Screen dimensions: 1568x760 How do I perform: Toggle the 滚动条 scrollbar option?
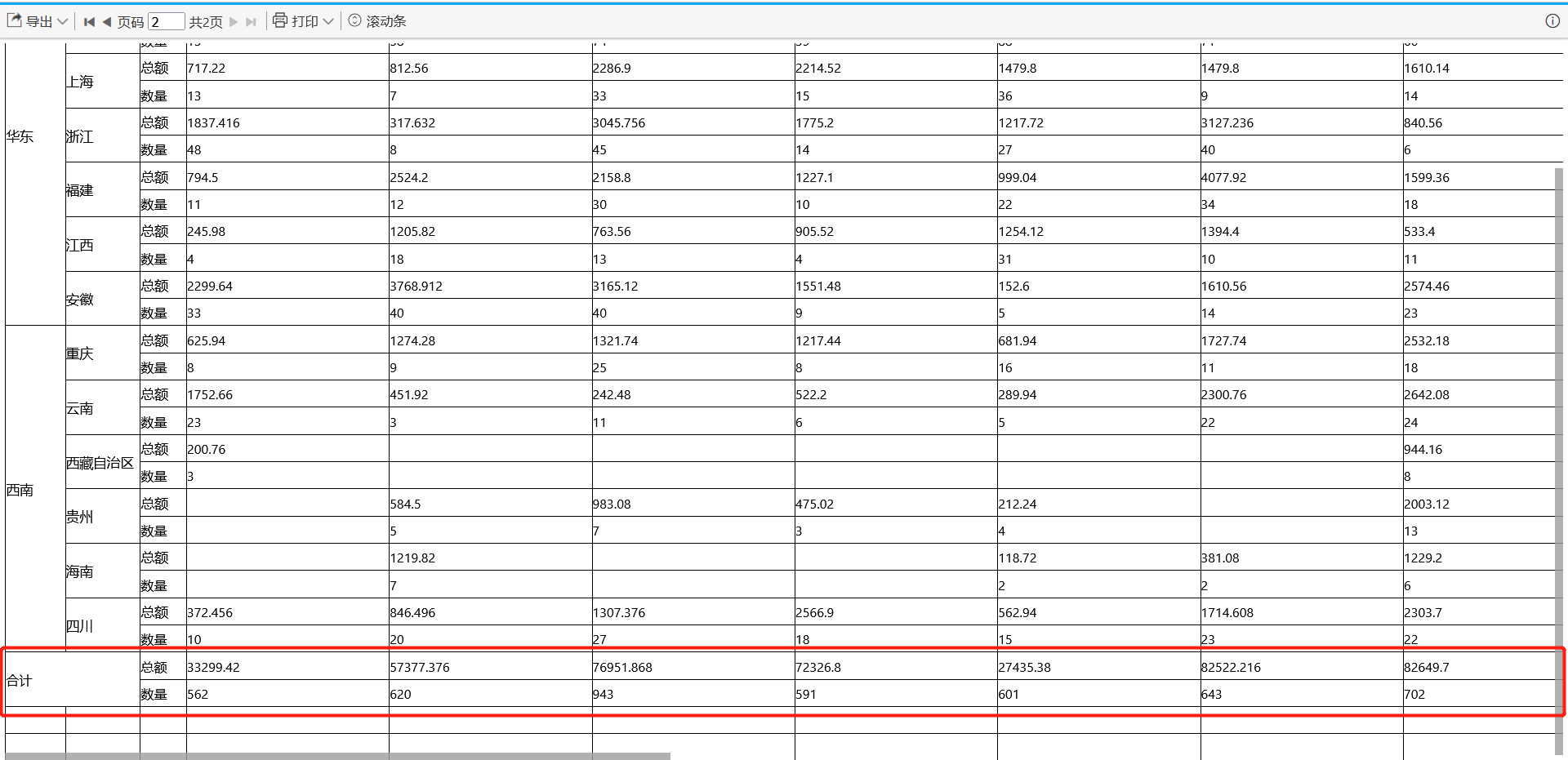tap(377, 21)
